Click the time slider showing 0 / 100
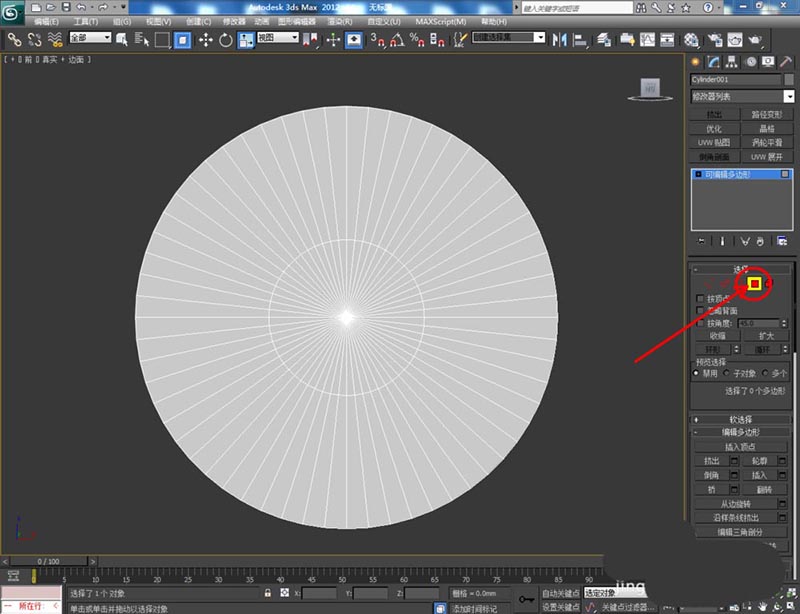This screenshot has height=614, width=800. point(48,562)
